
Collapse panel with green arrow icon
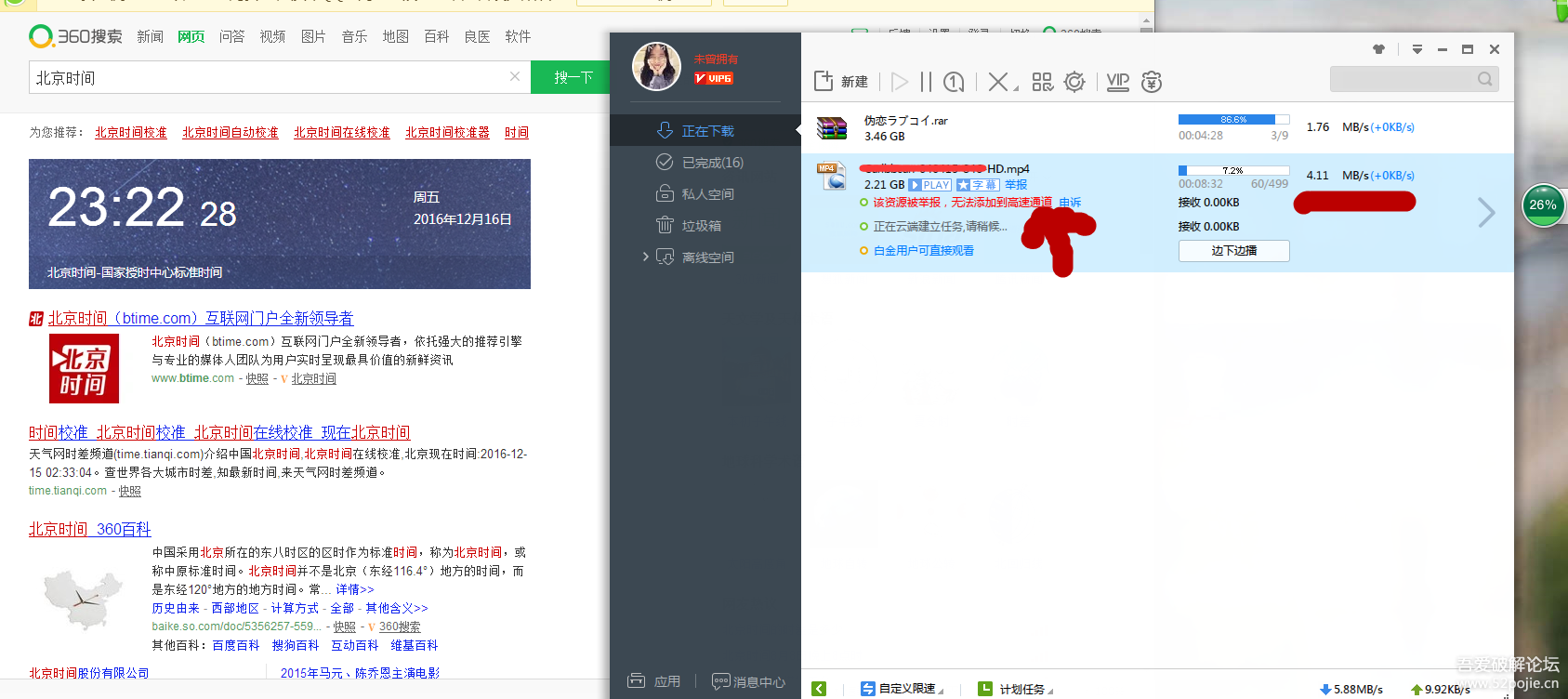point(819,689)
